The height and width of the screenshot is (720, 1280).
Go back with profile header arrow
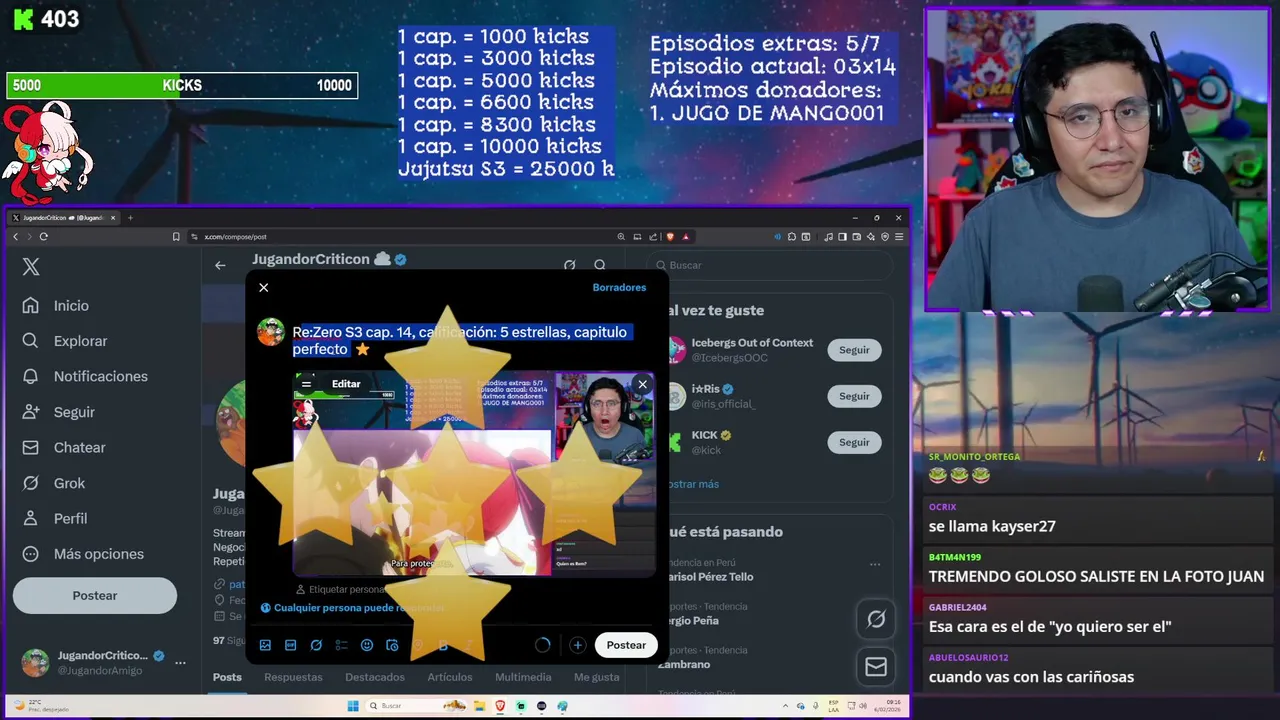coord(220,265)
